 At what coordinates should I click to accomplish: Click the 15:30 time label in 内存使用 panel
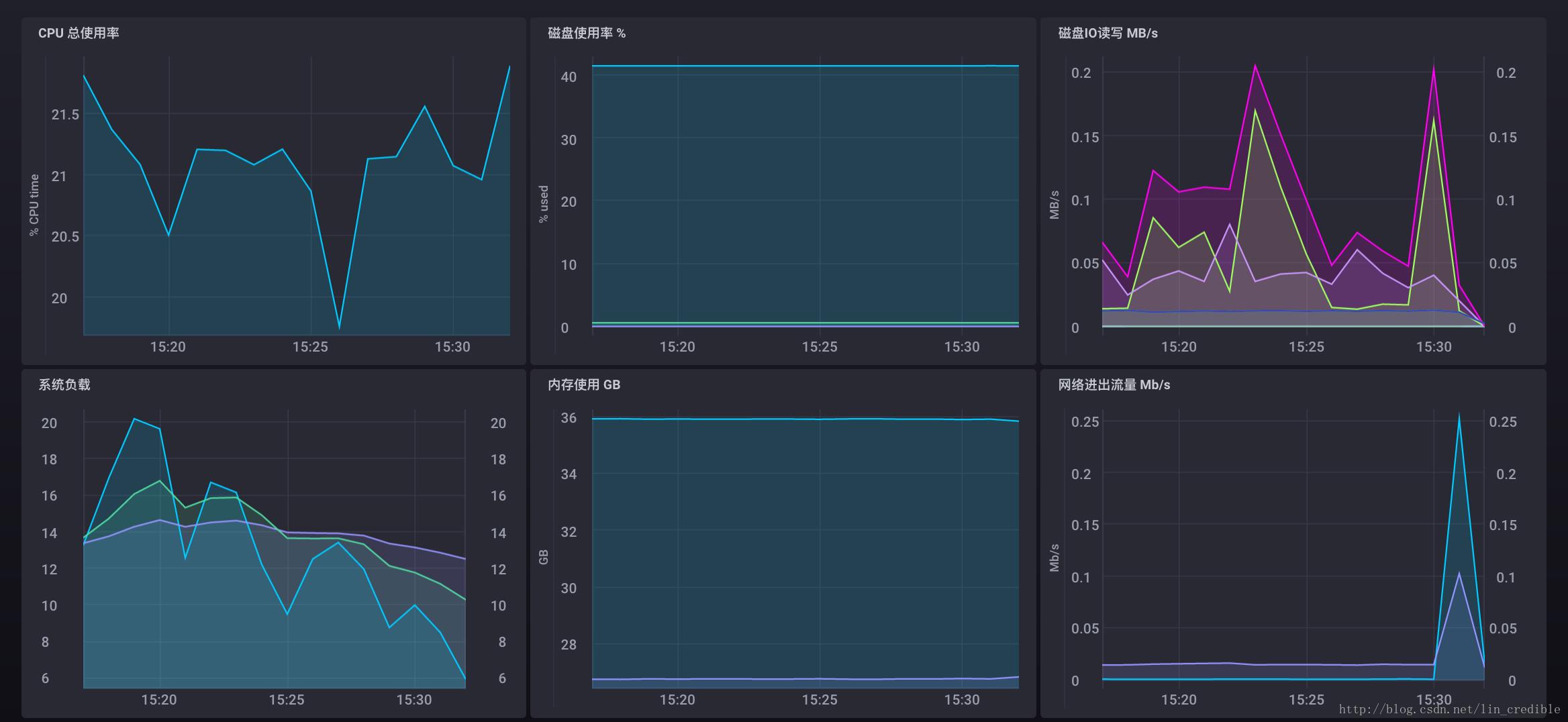click(962, 700)
